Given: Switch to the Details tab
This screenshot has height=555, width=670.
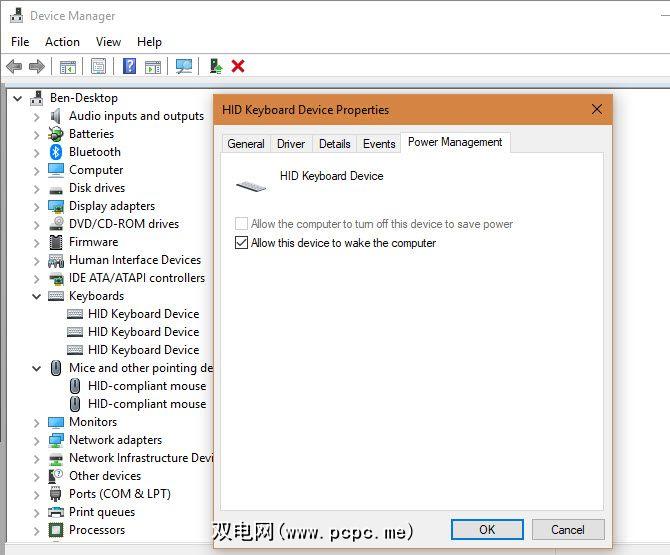Looking at the screenshot, I should click(x=335, y=144).
